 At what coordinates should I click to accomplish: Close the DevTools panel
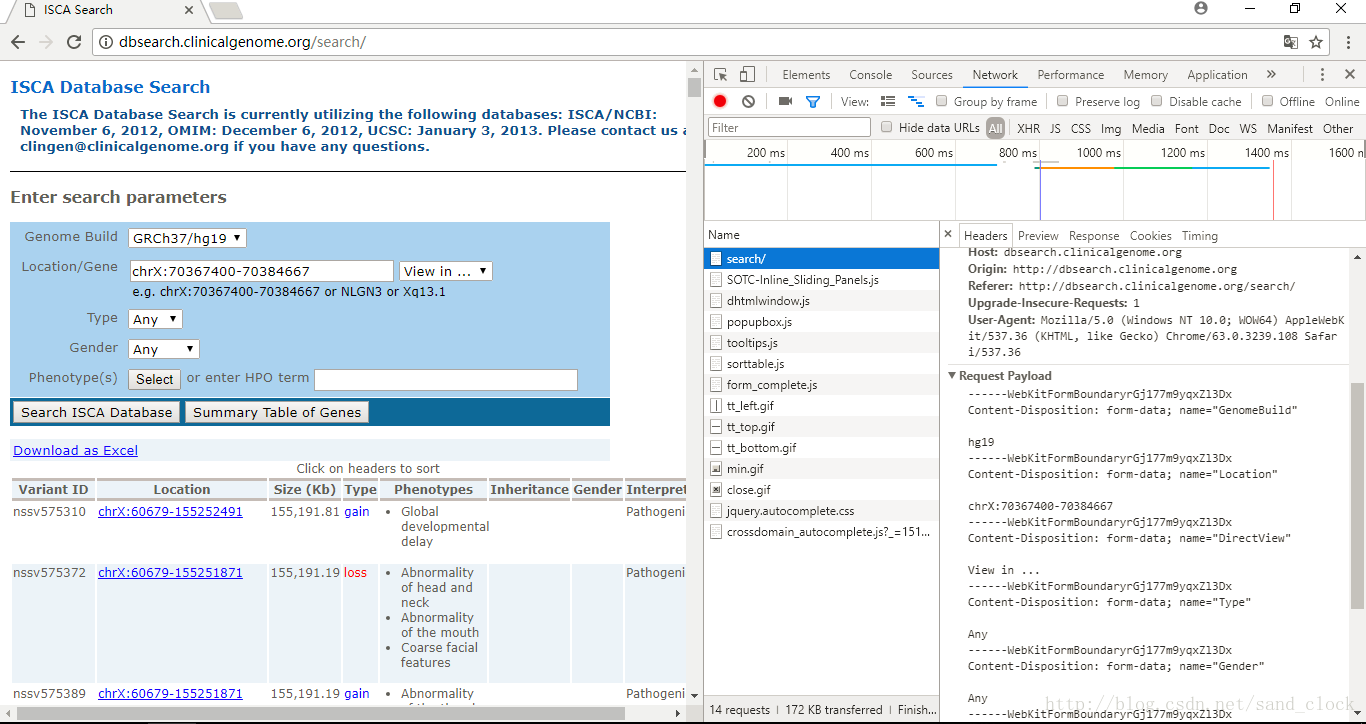pos(1348,75)
